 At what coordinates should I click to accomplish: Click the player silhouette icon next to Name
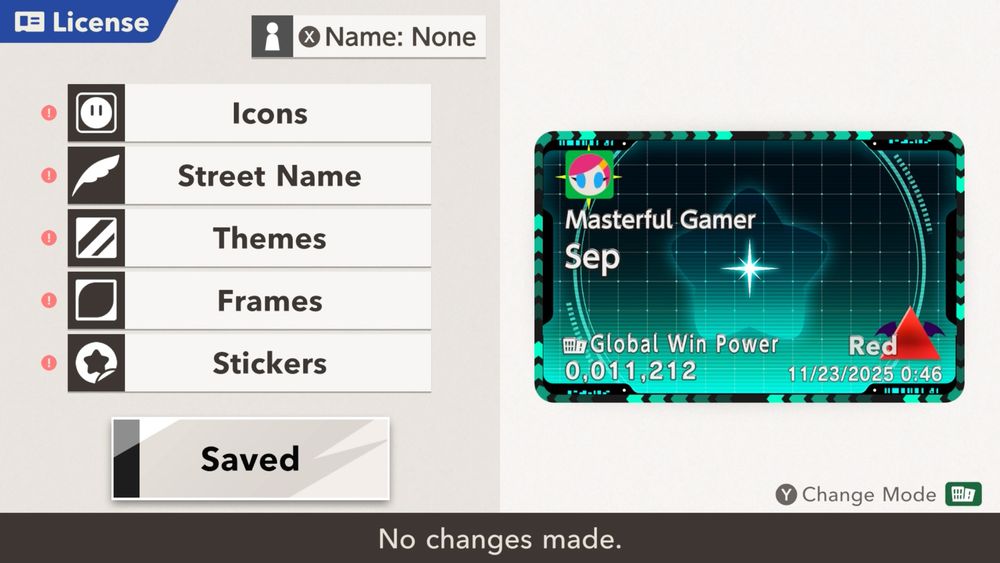pos(272,36)
